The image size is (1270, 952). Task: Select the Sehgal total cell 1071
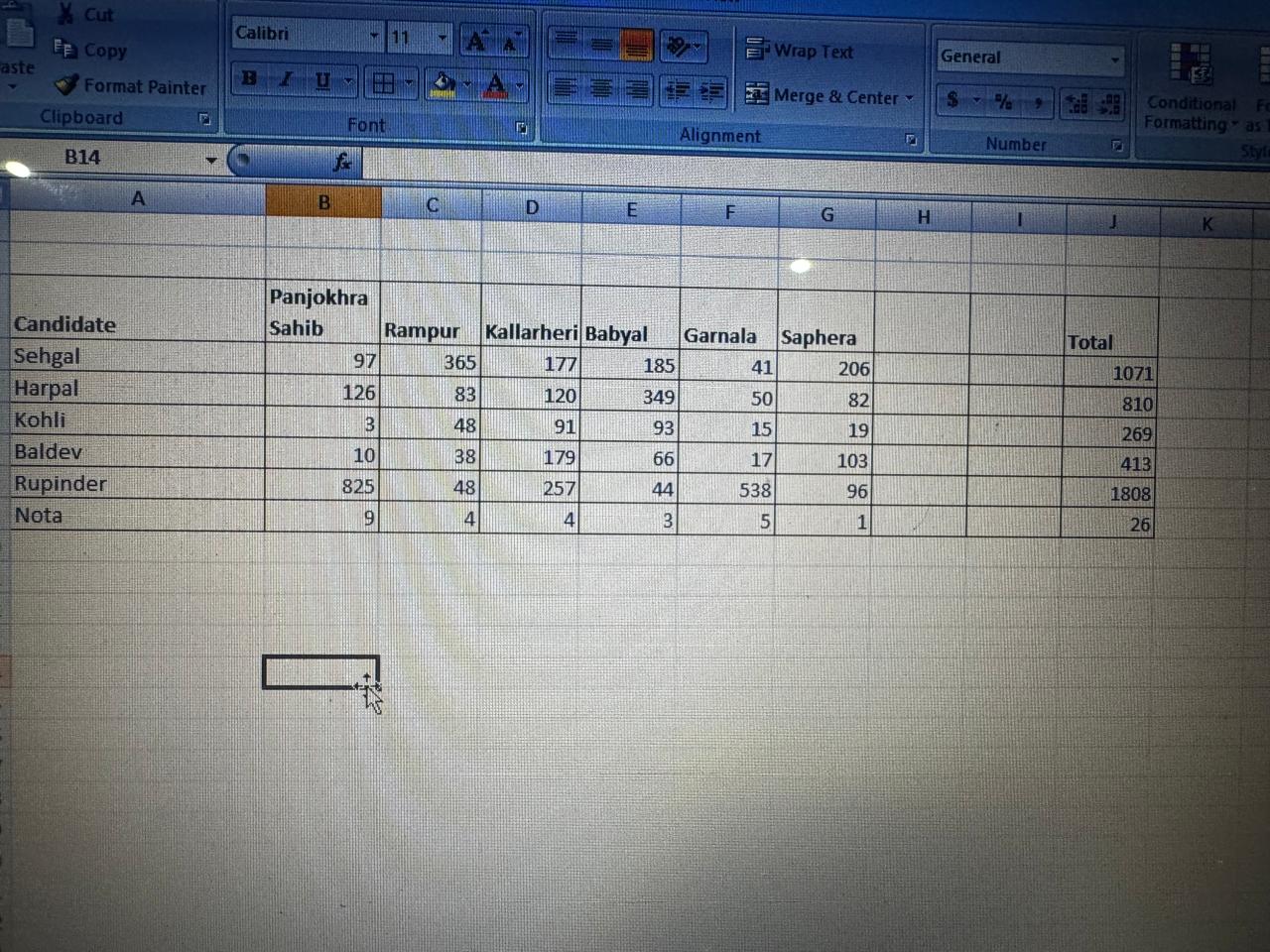pyautogui.click(x=1110, y=373)
